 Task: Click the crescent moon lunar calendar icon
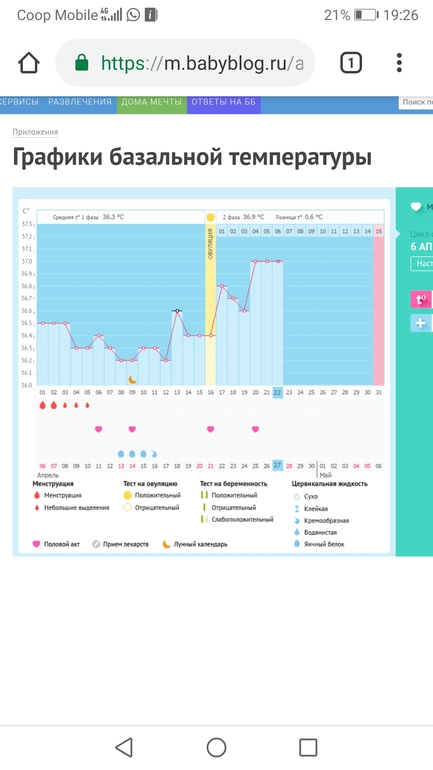tap(132, 379)
